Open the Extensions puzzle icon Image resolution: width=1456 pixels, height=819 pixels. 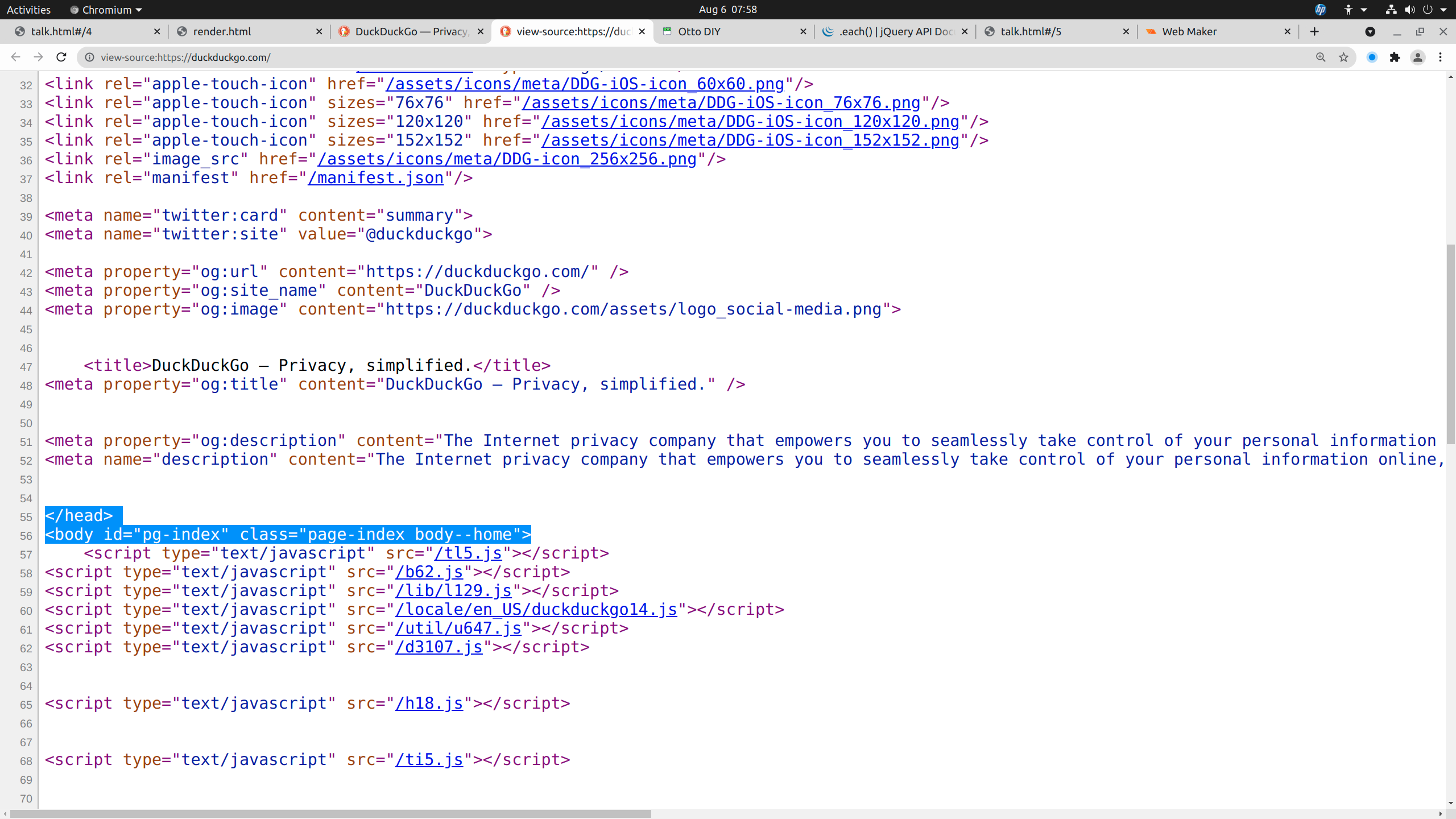click(1395, 57)
